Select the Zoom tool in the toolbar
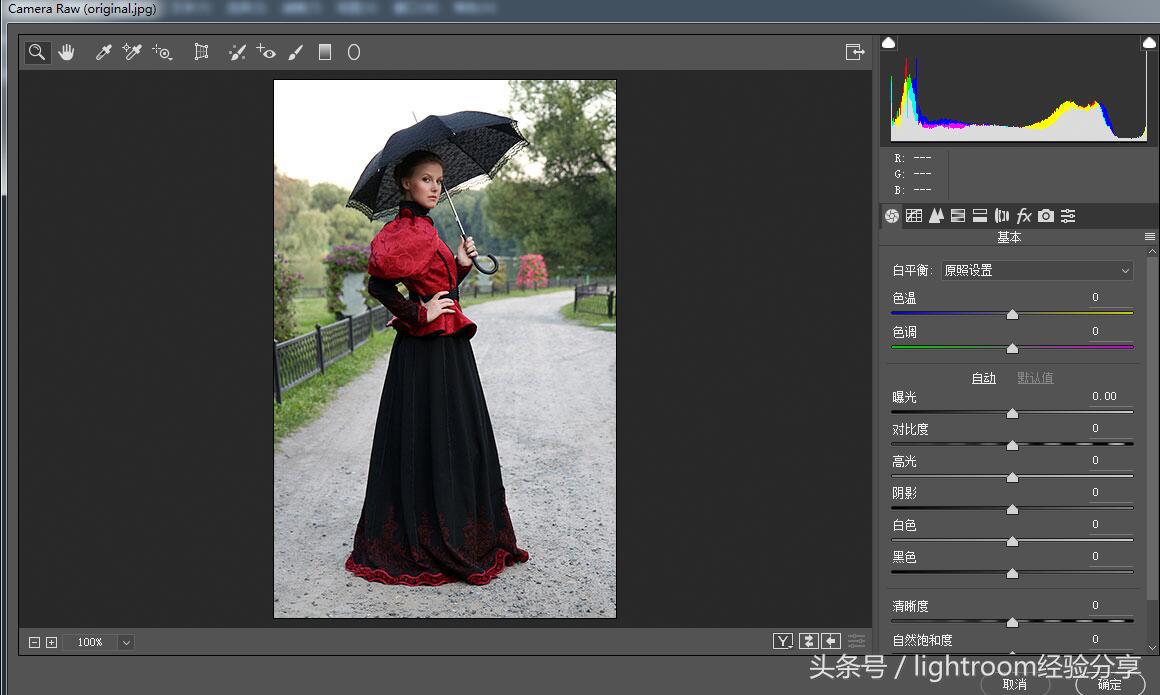This screenshot has height=695, width=1160. 37,52
